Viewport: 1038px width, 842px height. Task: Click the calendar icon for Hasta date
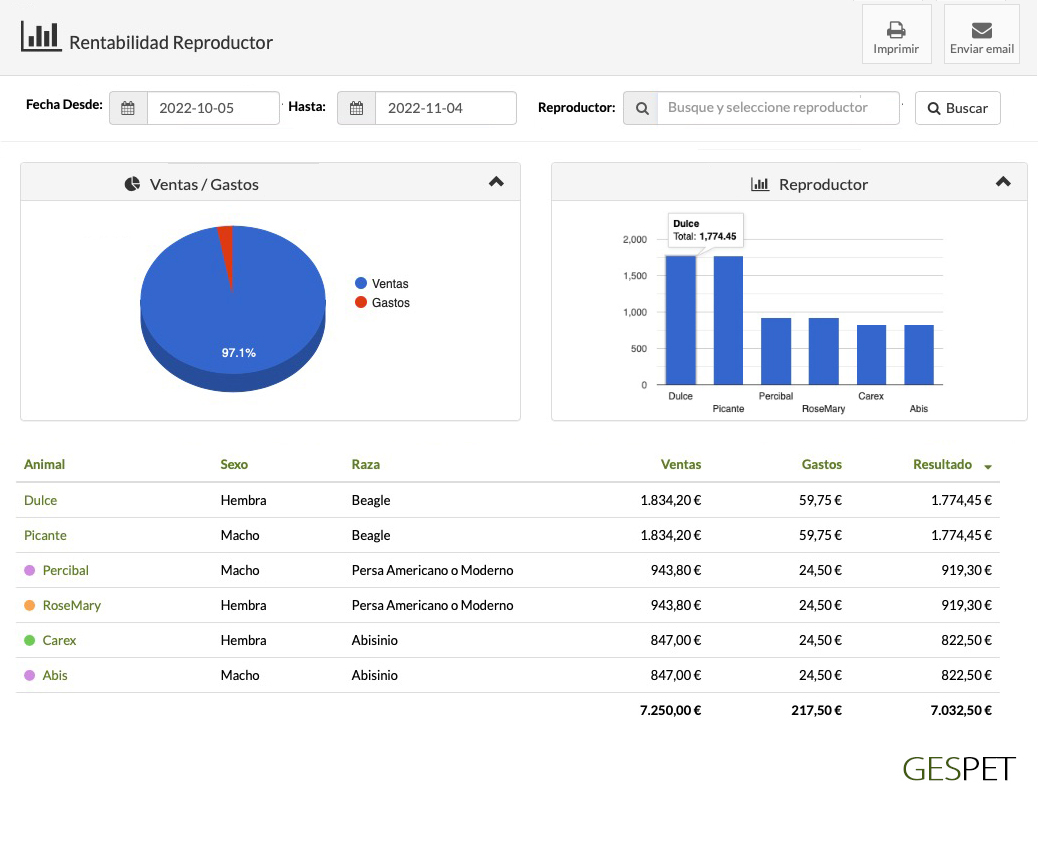click(356, 108)
